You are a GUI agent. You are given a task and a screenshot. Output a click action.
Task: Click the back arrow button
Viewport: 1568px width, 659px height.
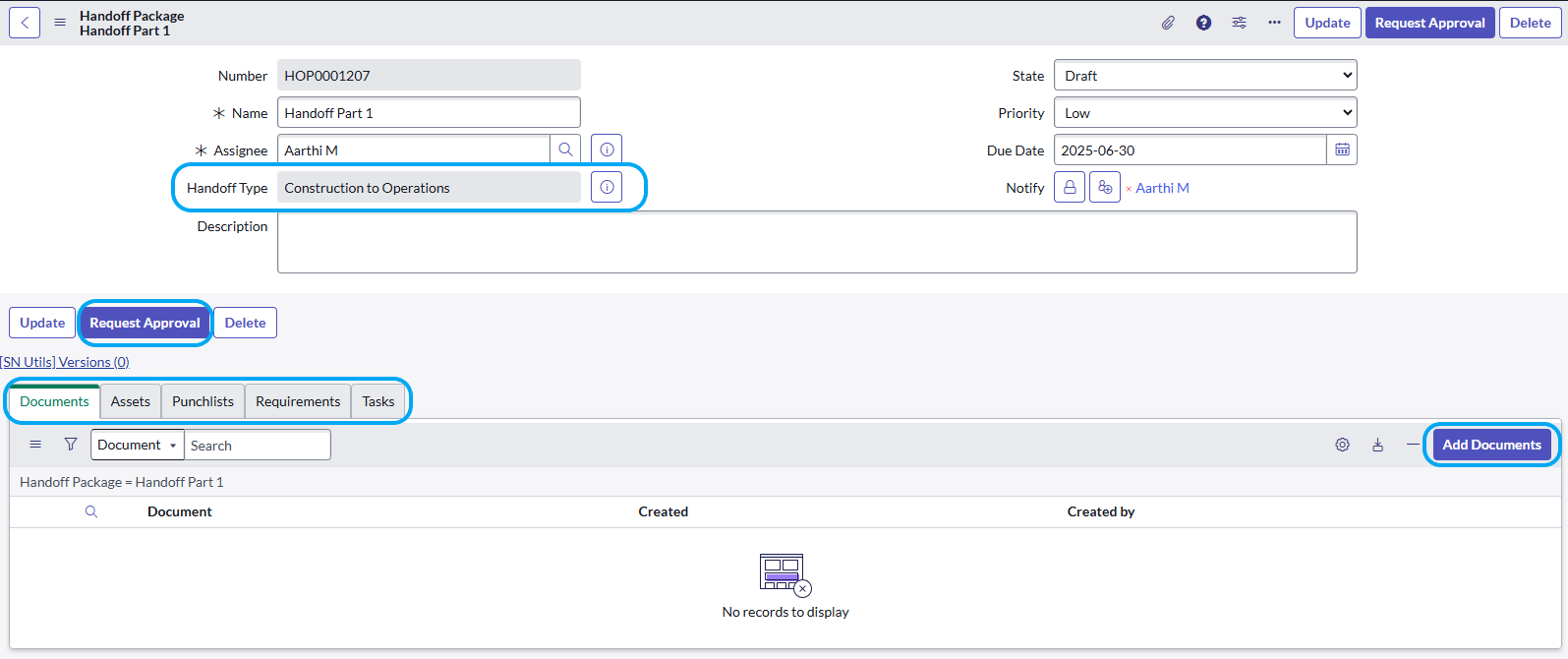point(25,23)
